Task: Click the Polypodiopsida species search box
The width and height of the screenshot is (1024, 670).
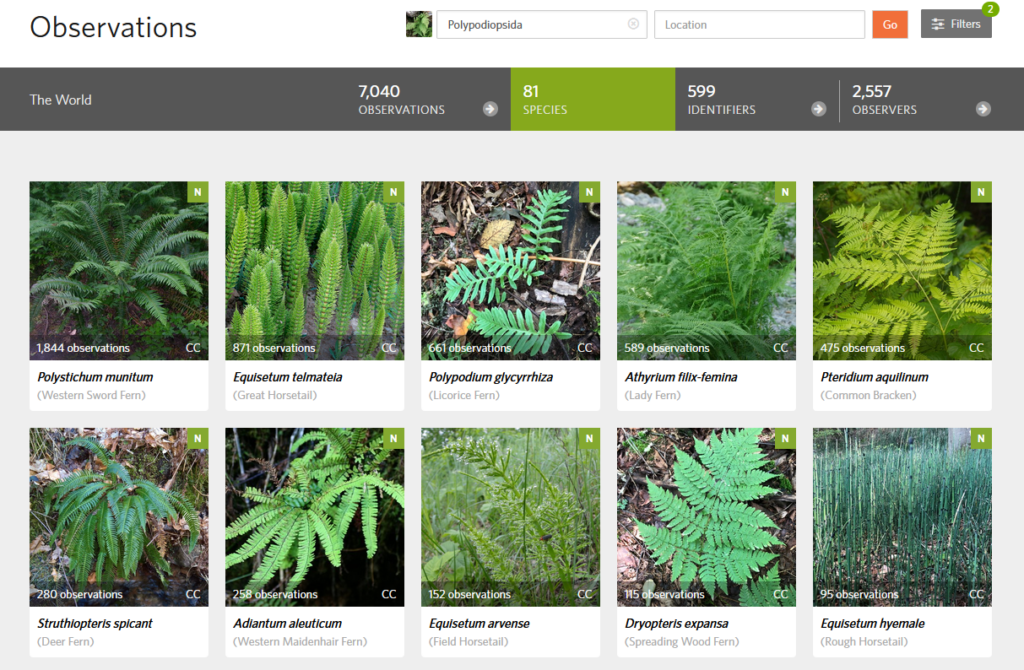Action: point(541,24)
